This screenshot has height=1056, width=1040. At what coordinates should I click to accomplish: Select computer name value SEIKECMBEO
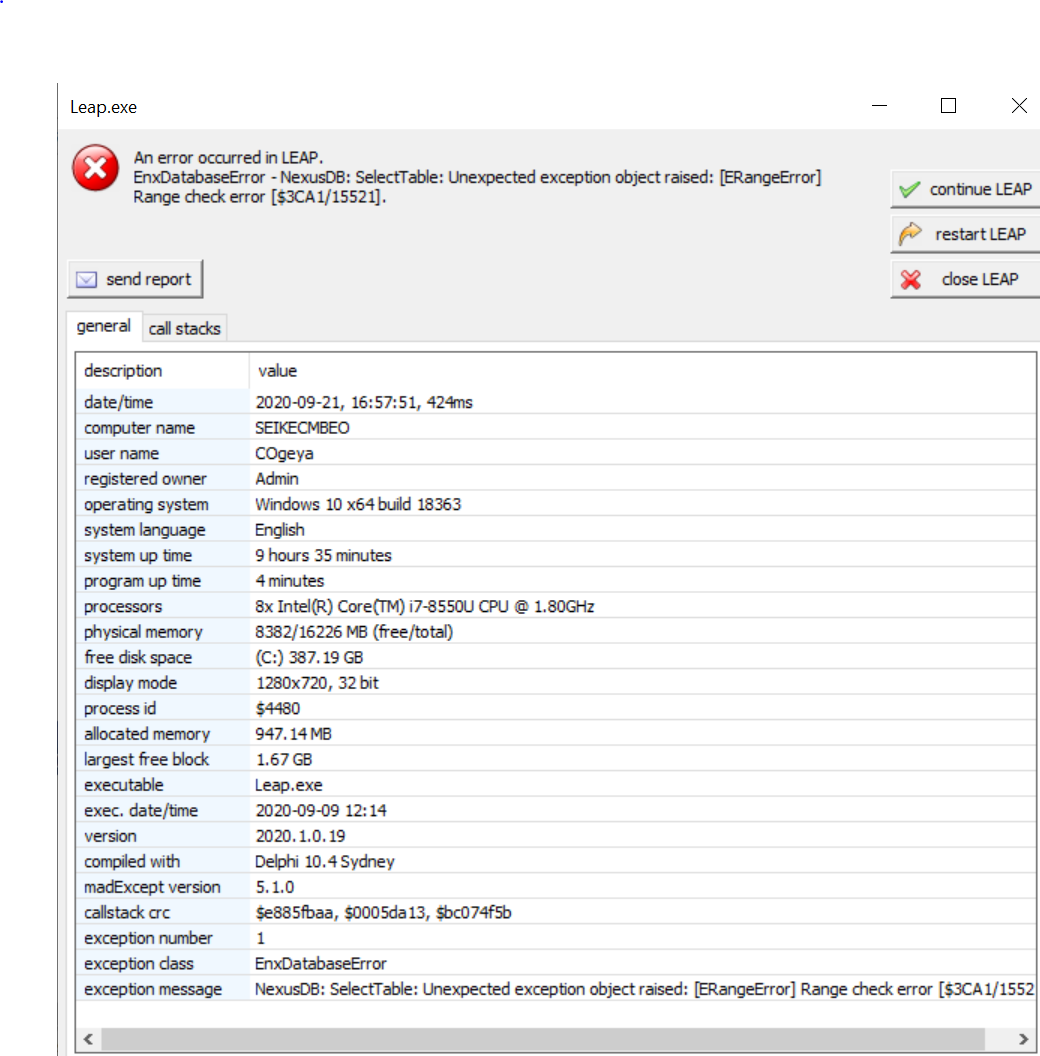tap(302, 428)
